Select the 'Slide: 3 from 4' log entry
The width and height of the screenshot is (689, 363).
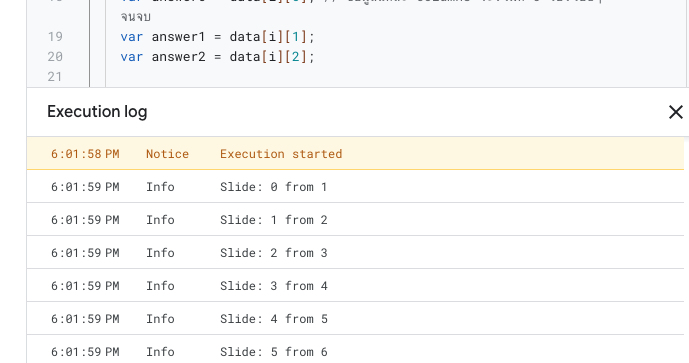point(355,285)
